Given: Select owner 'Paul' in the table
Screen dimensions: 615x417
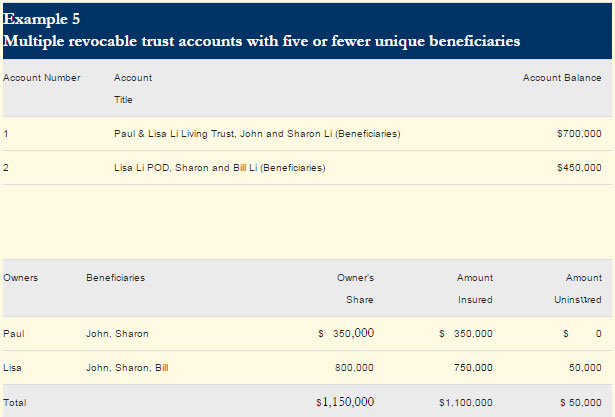Looking at the screenshot, I should 14,334.
